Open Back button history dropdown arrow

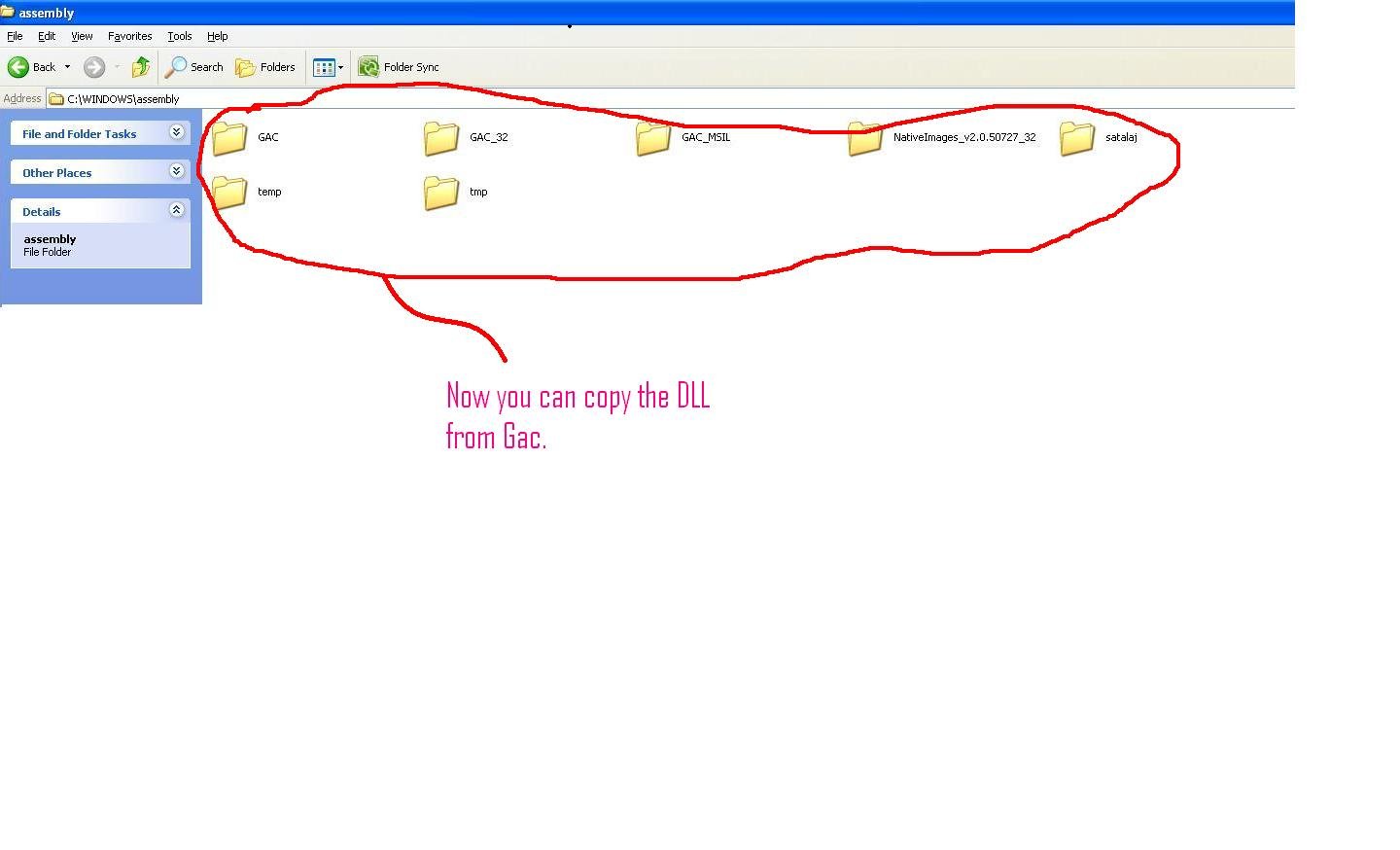(67, 67)
